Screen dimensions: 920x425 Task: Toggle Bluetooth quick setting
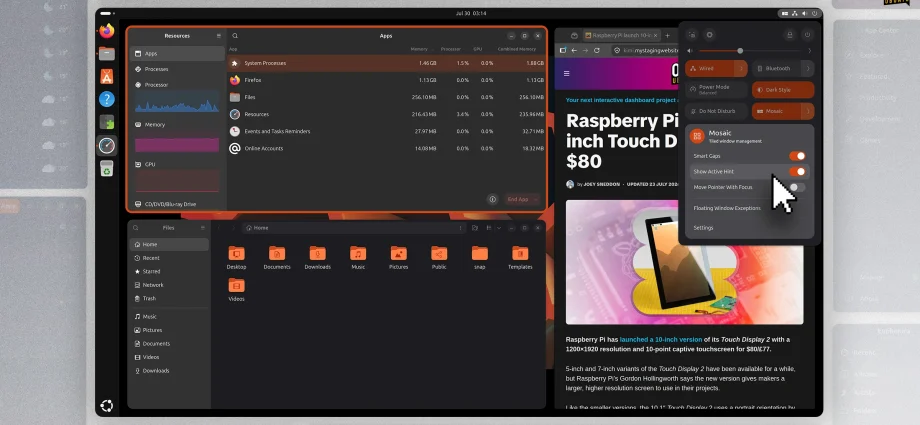click(x=777, y=69)
